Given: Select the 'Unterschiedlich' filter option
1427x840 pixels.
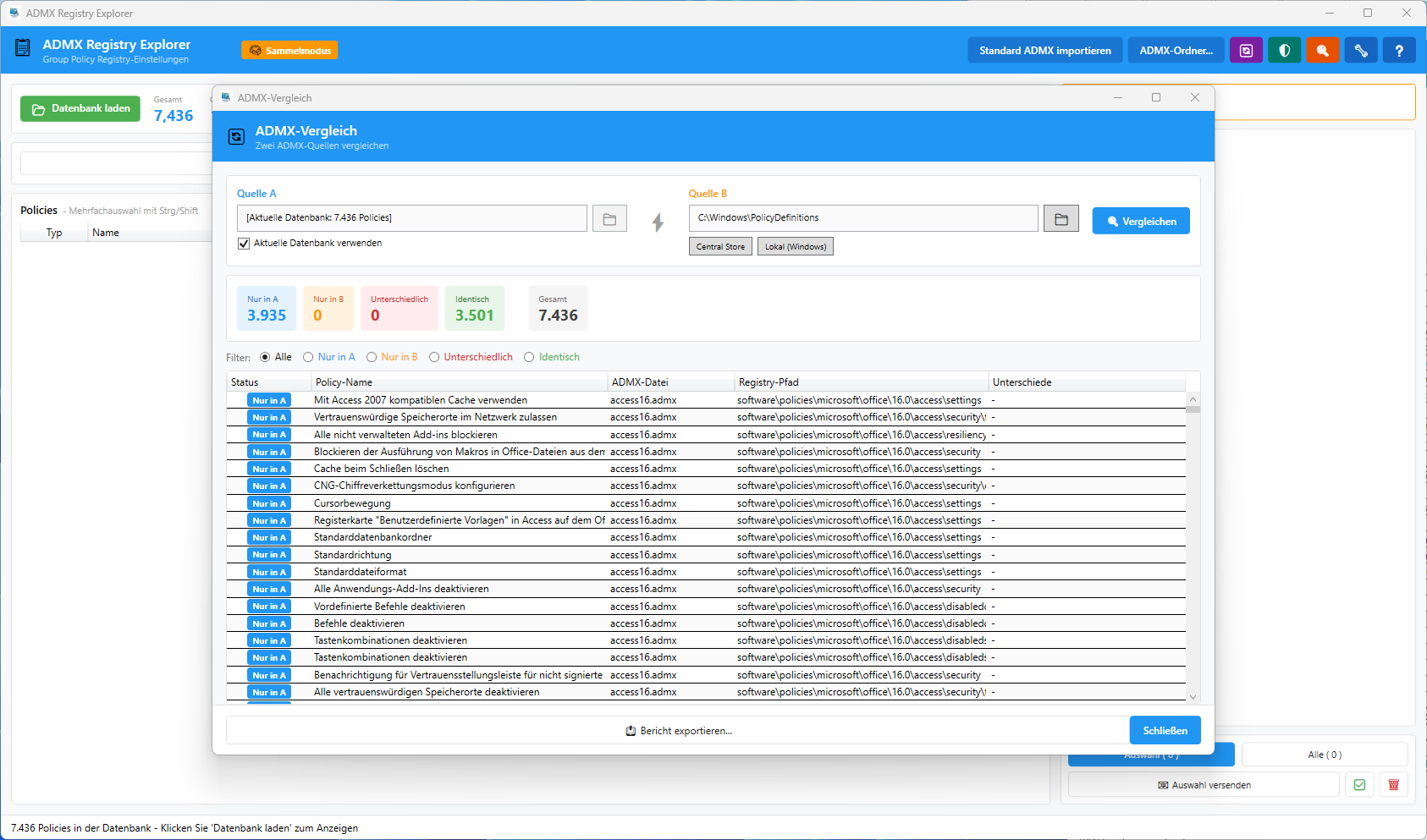Looking at the screenshot, I should click(x=434, y=357).
